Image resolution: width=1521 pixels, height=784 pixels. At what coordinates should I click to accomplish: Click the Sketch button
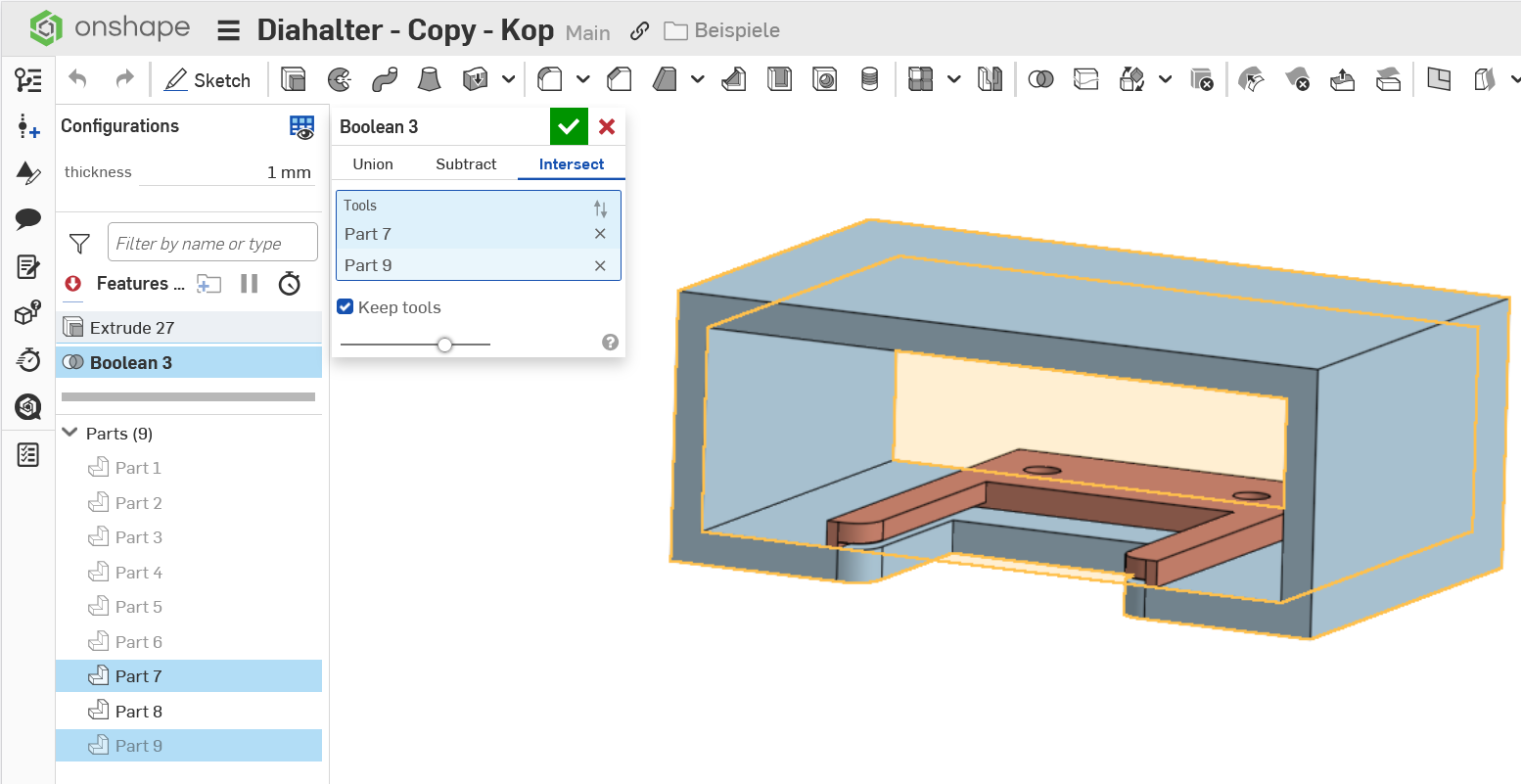pos(207,80)
